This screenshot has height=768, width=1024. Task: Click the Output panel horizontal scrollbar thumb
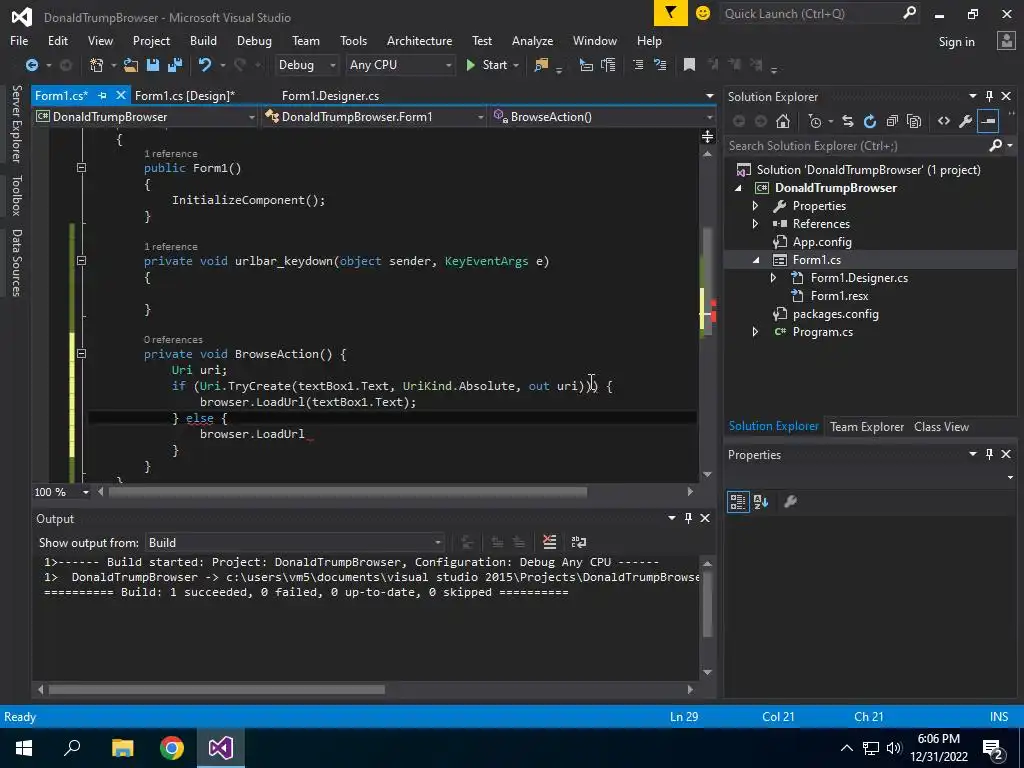pyautogui.click(x=216, y=689)
